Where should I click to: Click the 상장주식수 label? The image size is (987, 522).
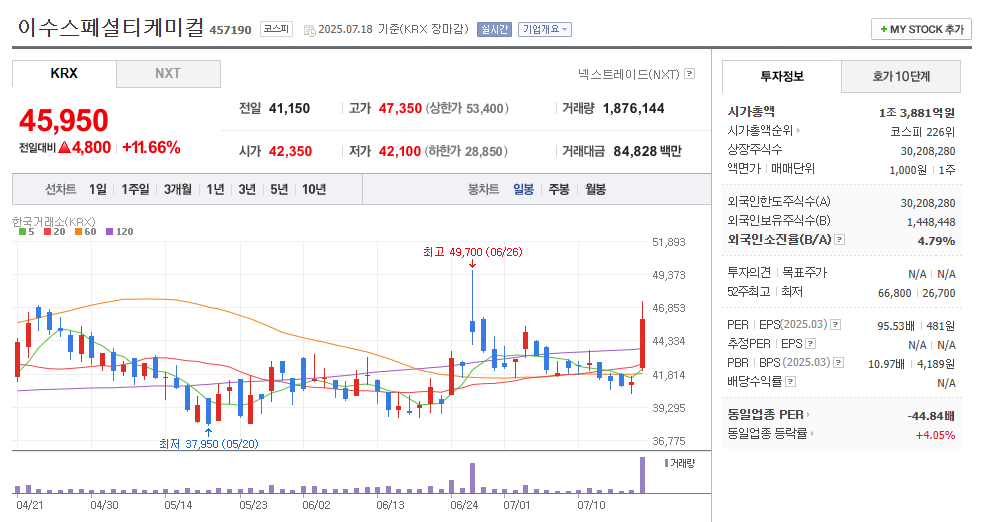(x=755, y=149)
